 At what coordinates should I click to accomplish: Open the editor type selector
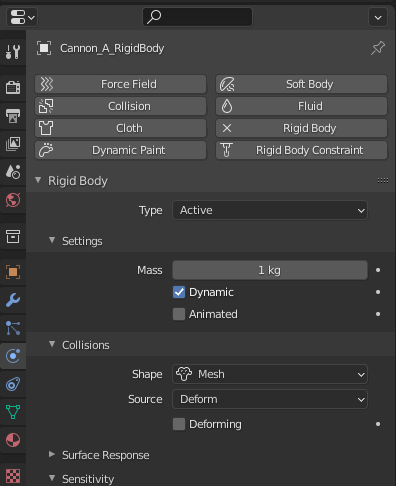[x=22, y=17]
